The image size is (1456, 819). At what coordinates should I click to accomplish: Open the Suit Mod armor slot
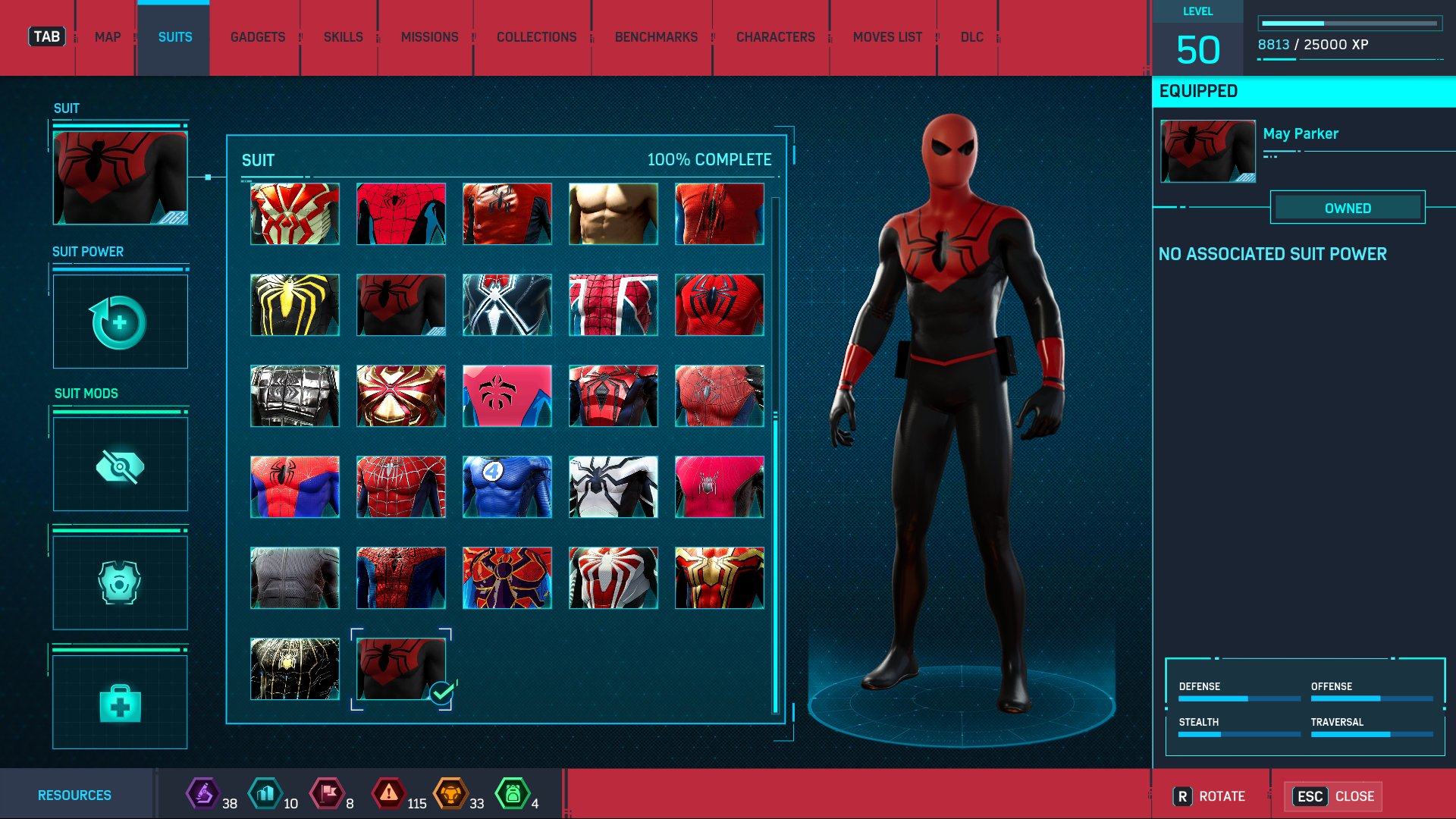(120, 582)
